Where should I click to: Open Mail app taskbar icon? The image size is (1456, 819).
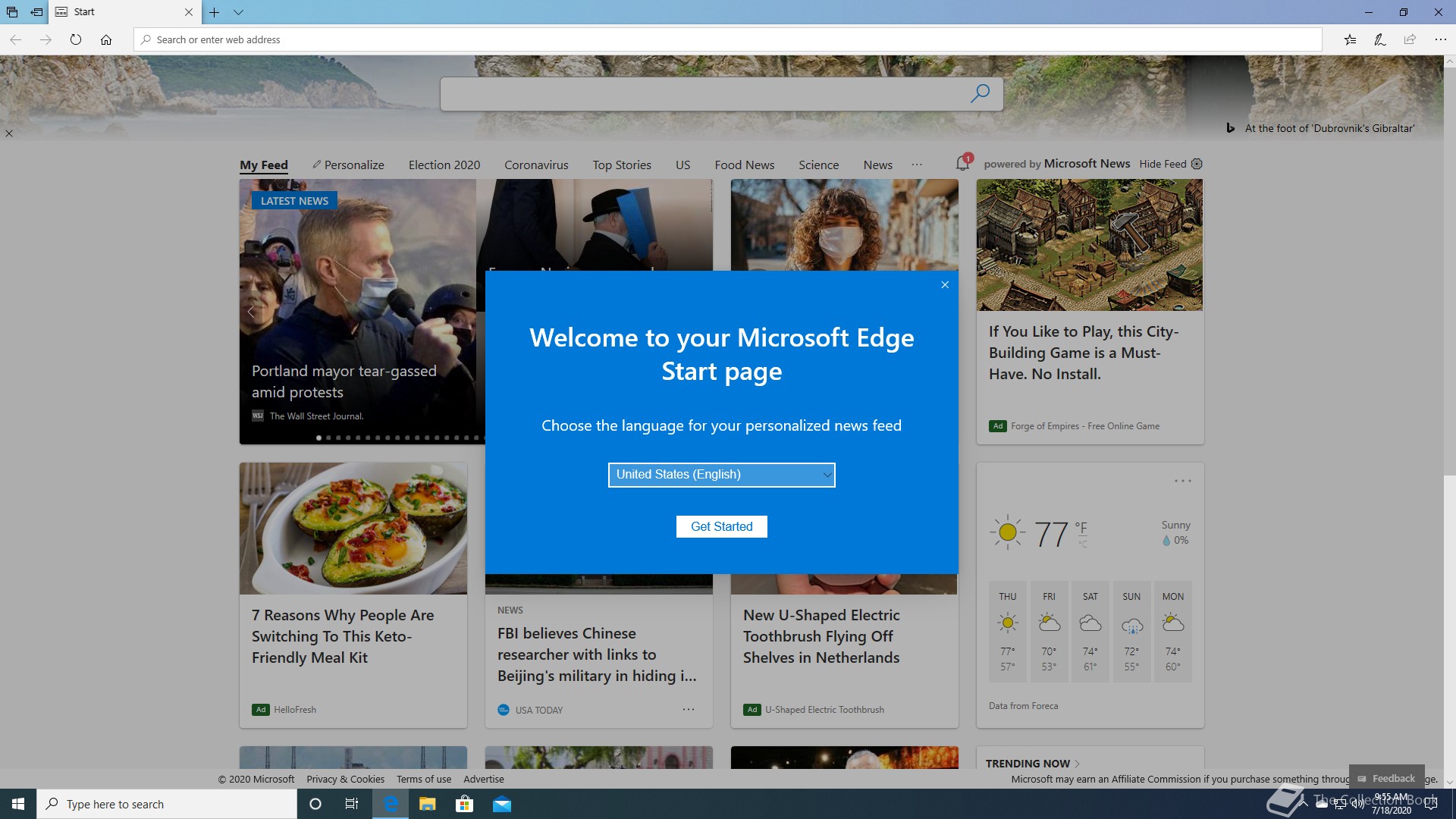[501, 804]
